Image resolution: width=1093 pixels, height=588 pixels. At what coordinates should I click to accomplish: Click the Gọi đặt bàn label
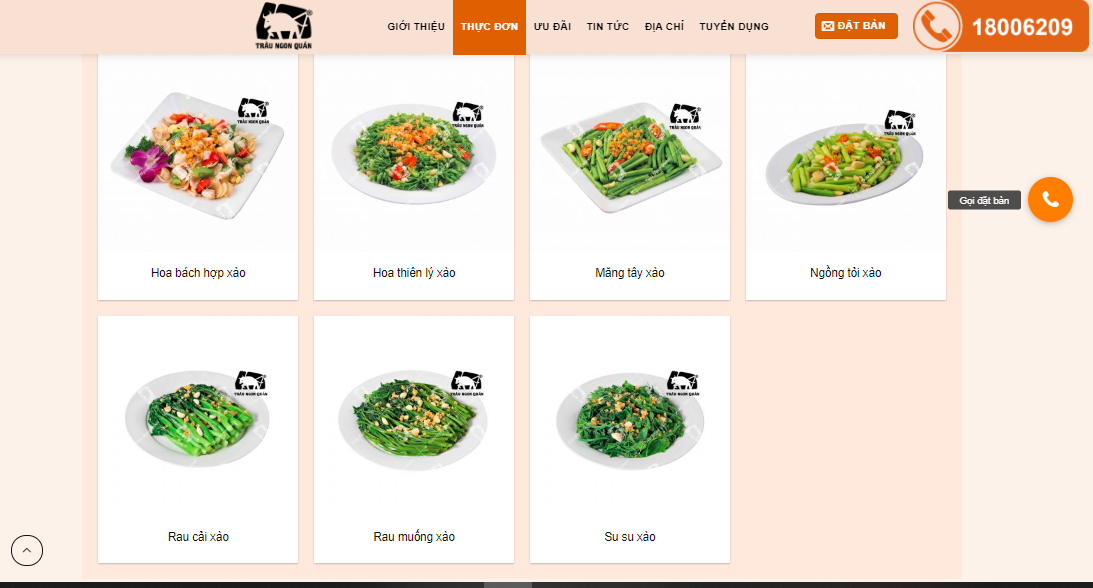(984, 201)
